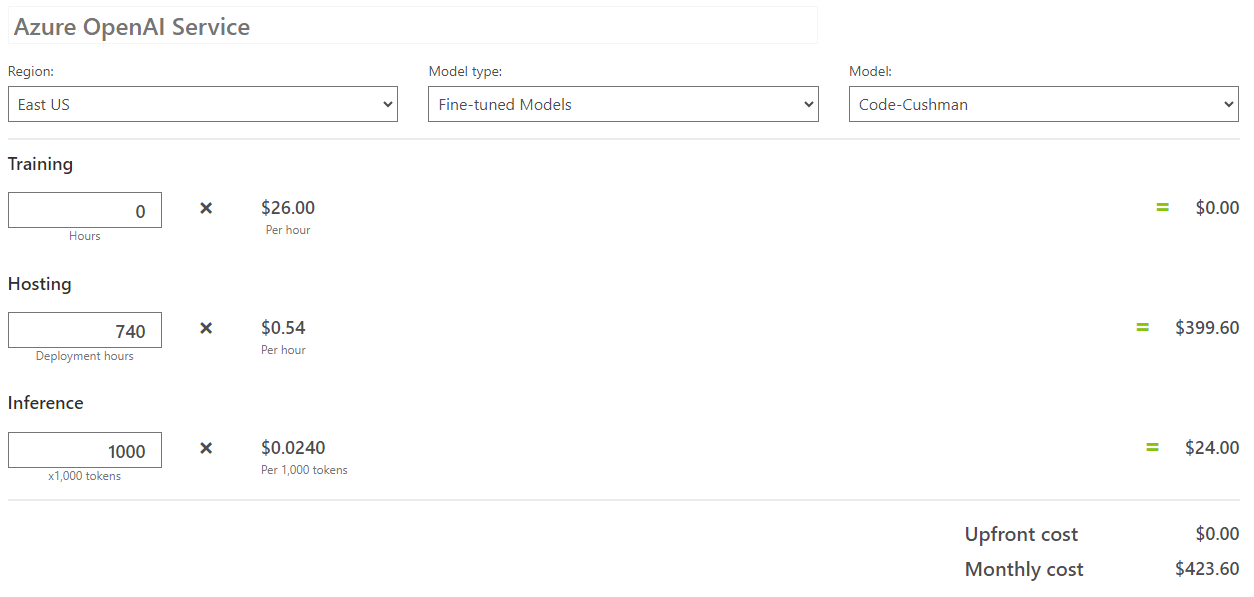Image resolution: width=1254 pixels, height=597 pixels.
Task: Click the Per 1,000 tokens caption
Action: [304, 470]
